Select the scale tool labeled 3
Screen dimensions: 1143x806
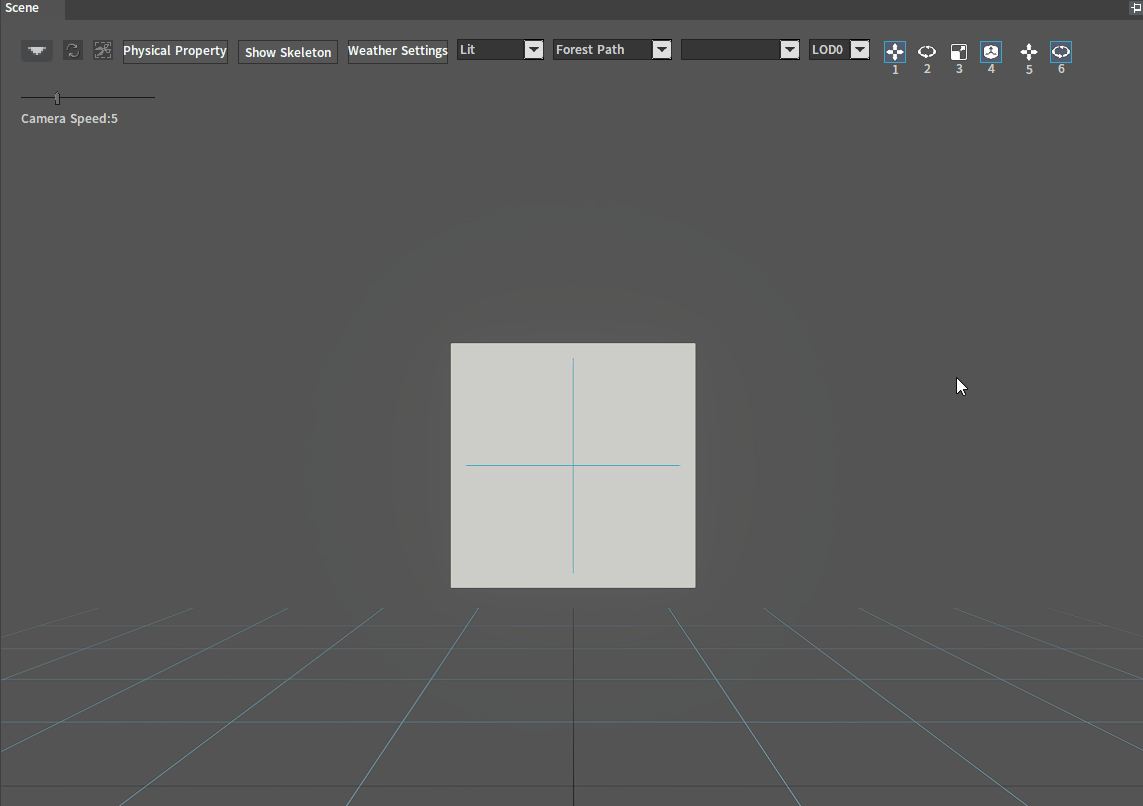tap(959, 52)
